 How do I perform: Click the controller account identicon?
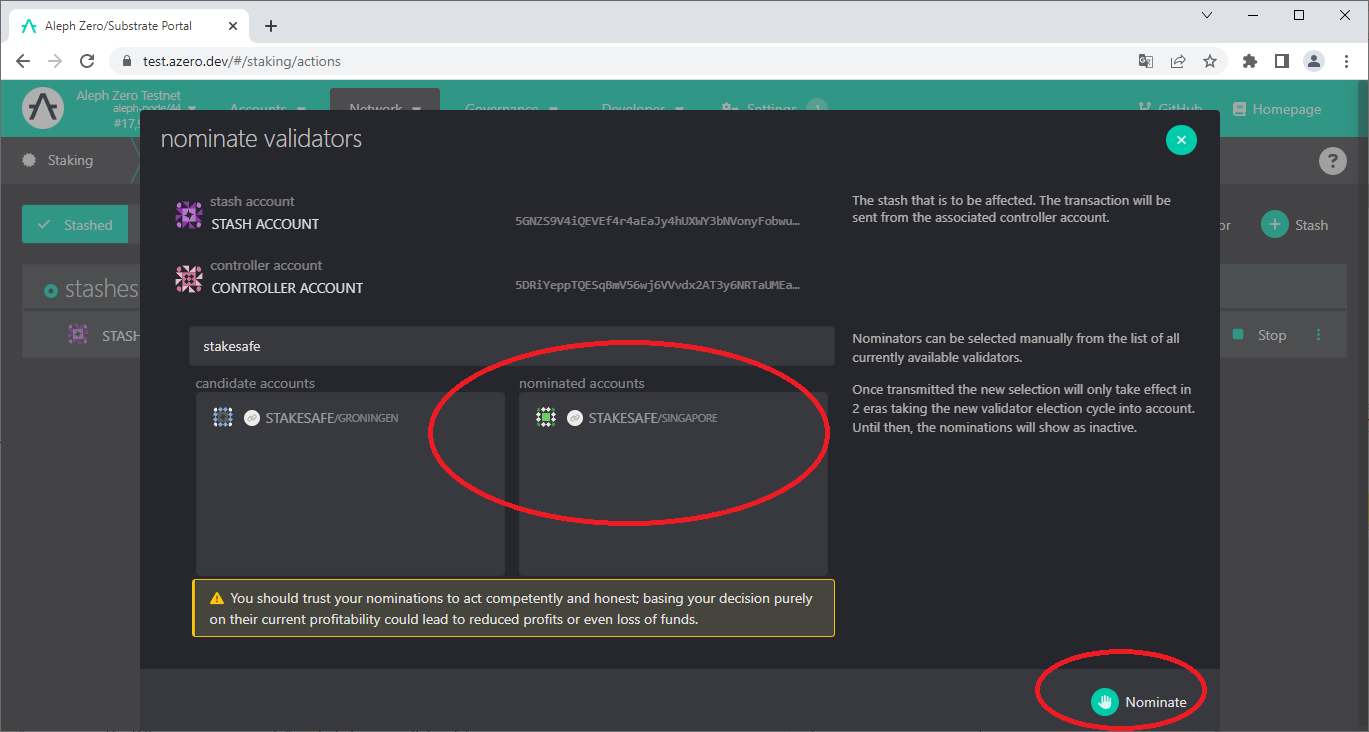[x=189, y=279]
